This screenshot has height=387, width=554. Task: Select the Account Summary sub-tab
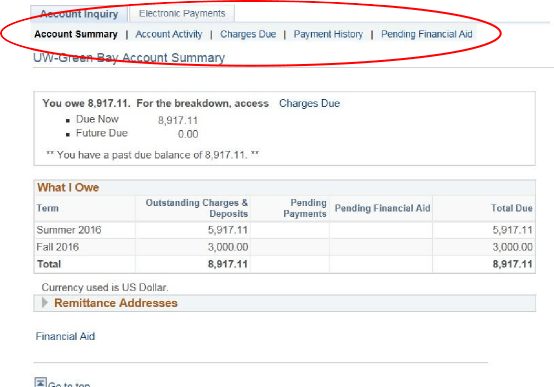coord(76,34)
